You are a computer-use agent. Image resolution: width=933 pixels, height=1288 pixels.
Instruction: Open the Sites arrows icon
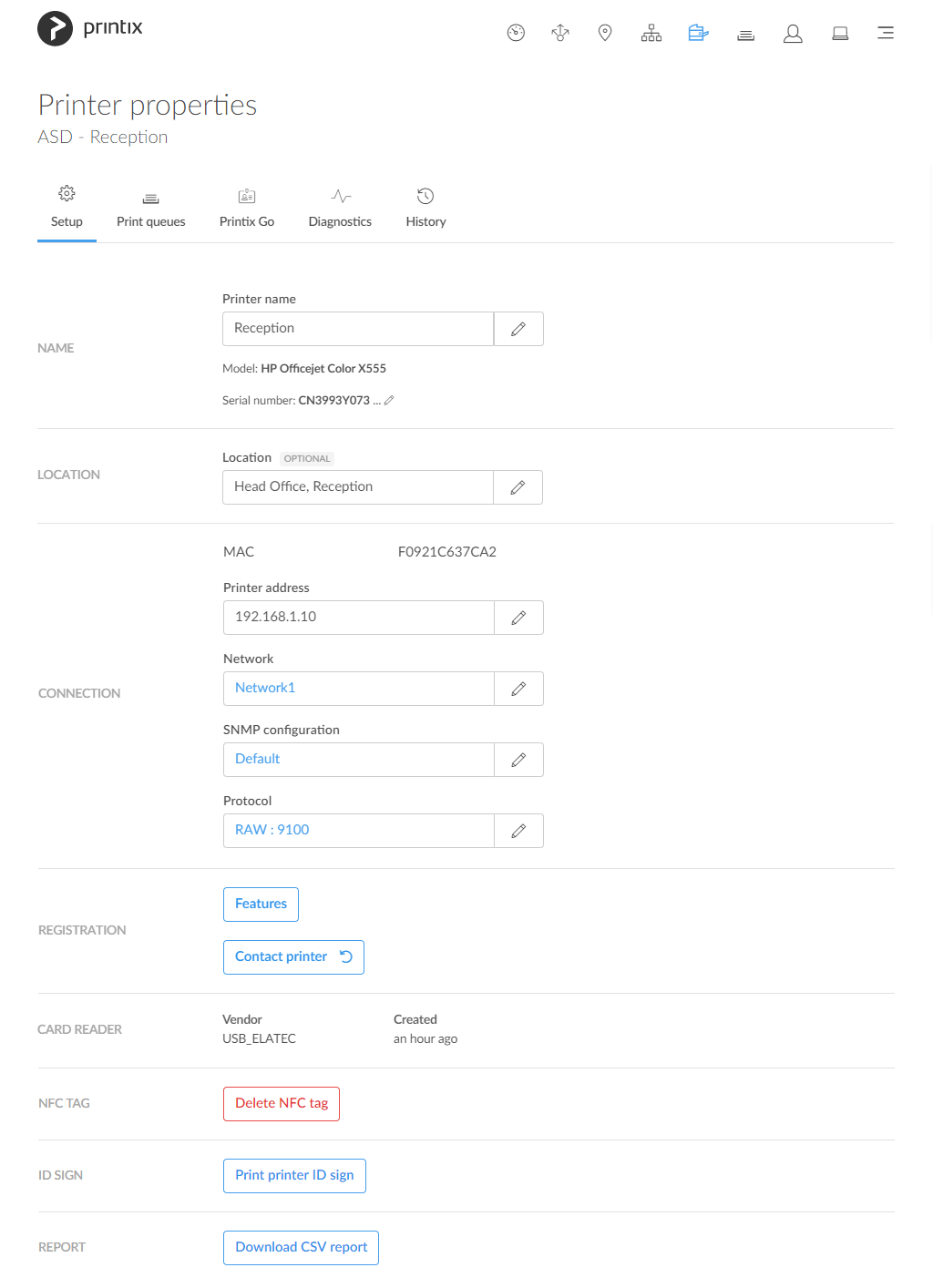click(560, 34)
